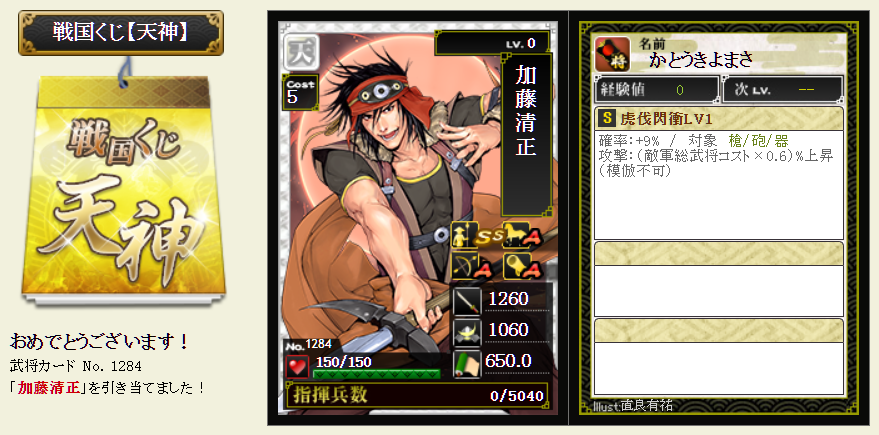Click the sword attack stat icon
This screenshot has width=879, height=435.
tap(466, 300)
